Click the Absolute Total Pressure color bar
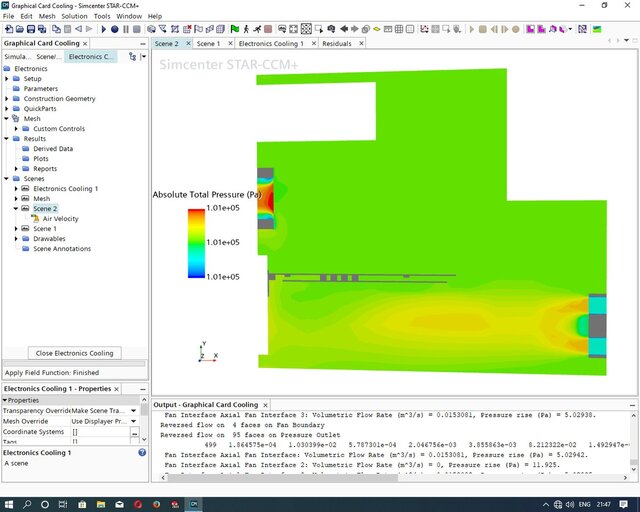This screenshot has height=512, width=640. [x=196, y=243]
